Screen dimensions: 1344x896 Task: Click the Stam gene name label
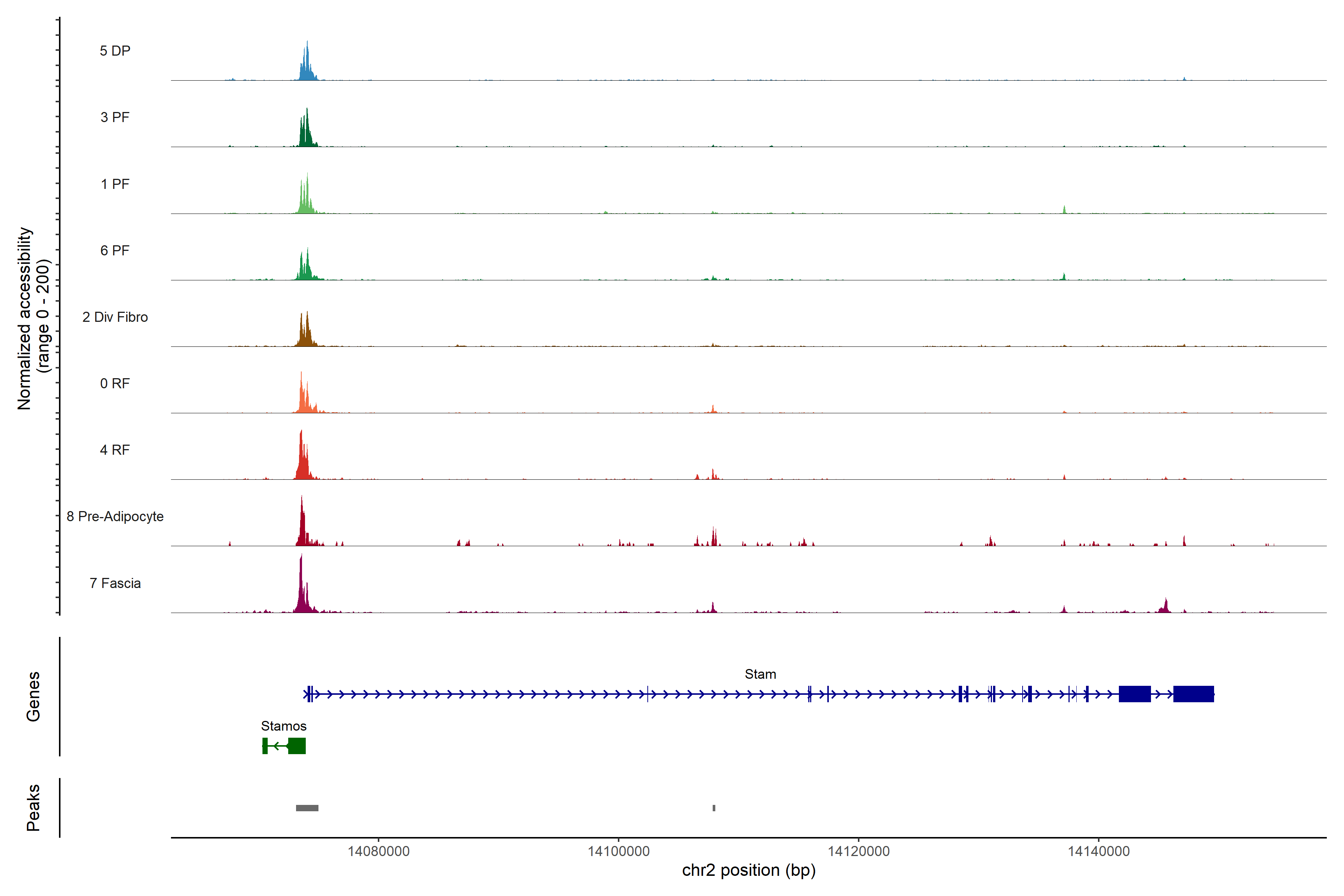pyautogui.click(x=760, y=674)
